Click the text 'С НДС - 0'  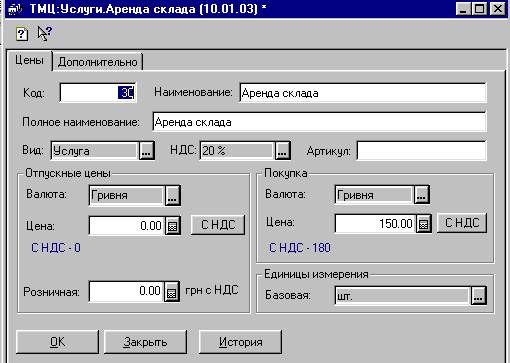(x=56, y=248)
